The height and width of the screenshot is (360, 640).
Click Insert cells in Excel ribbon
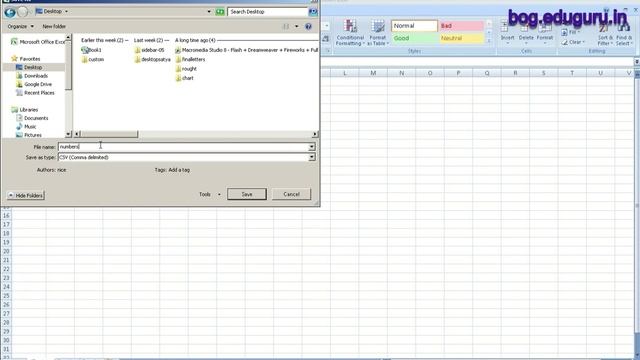coord(507,33)
